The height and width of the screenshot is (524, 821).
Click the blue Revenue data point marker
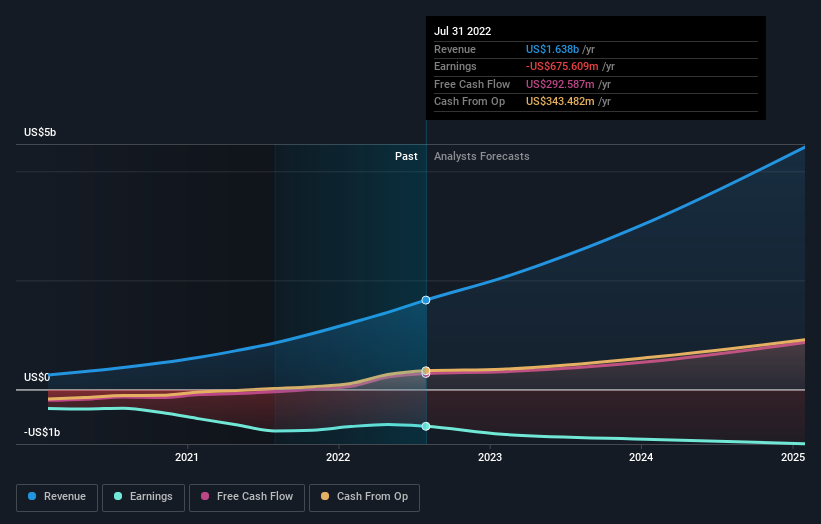coord(426,300)
